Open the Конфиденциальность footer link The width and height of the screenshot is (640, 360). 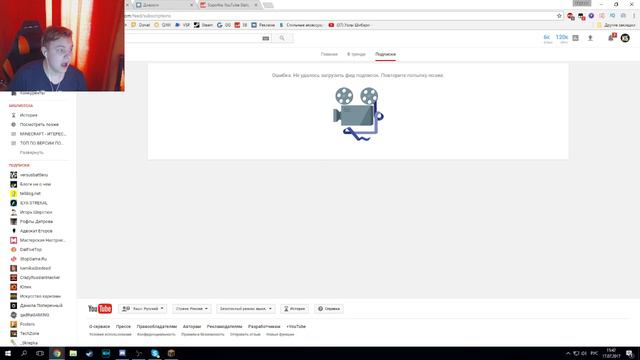pos(156,334)
